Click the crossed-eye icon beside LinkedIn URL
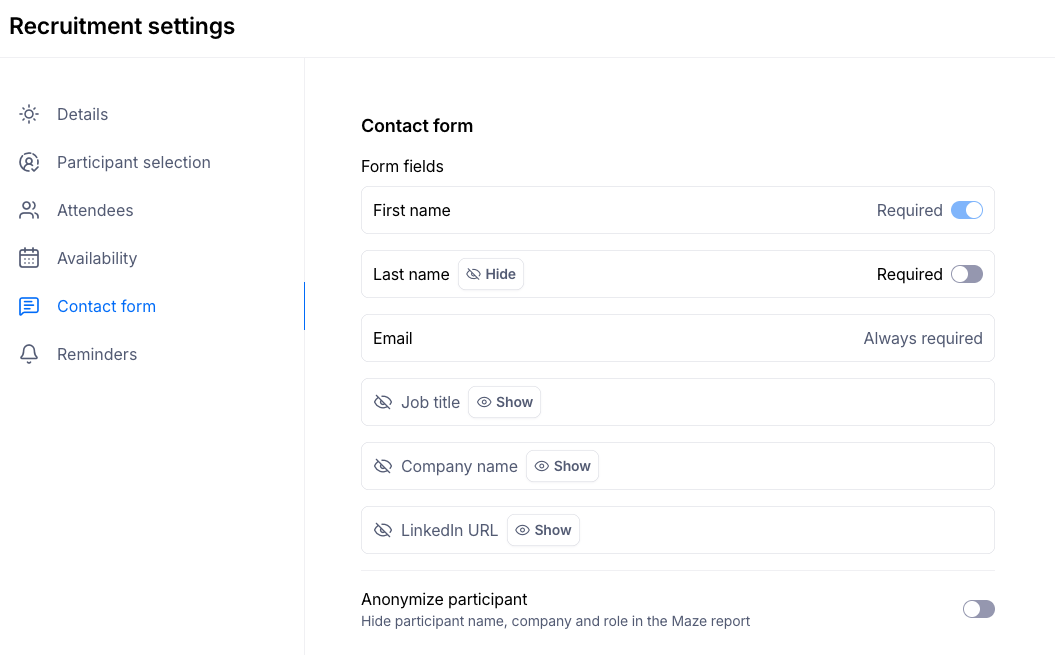1055x655 pixels. tap(383, 530)
